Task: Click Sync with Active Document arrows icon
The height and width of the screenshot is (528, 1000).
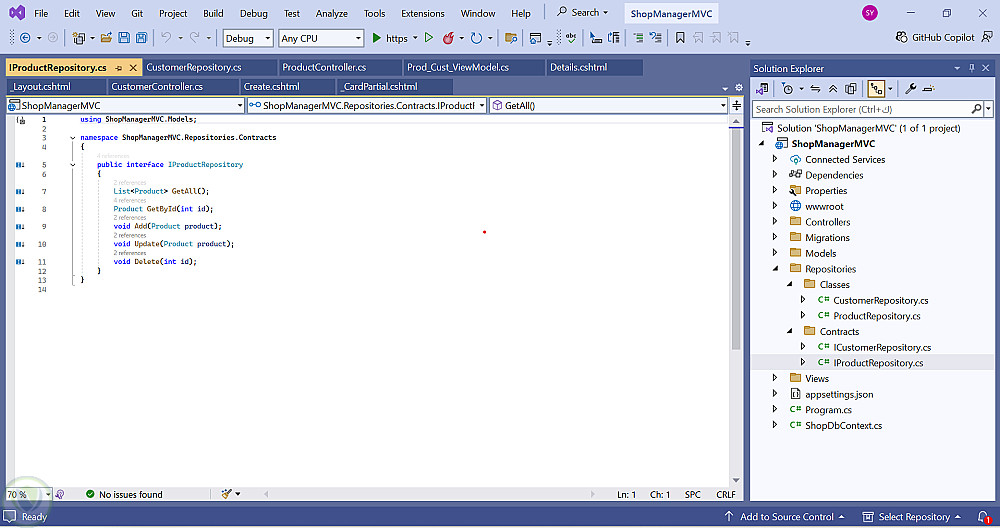Action: [815, 89]
